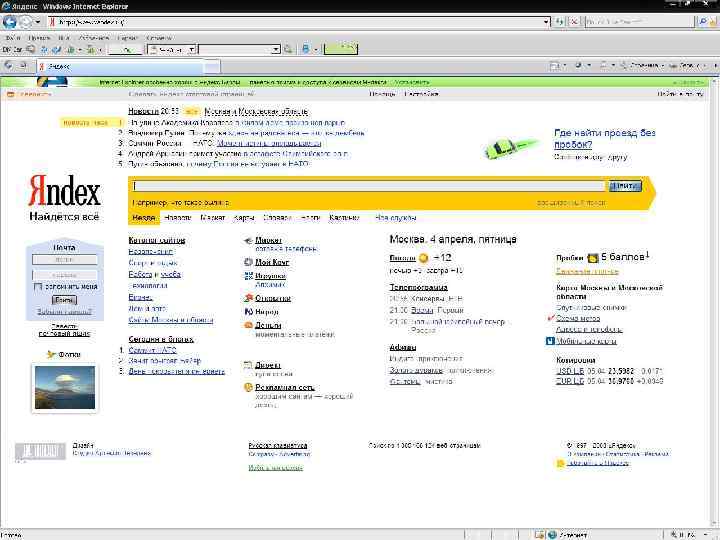Screen dimensions: 720x540
Task: Click the browser Back arrow button
Action: pyautogui.click(x=10, y=22)
